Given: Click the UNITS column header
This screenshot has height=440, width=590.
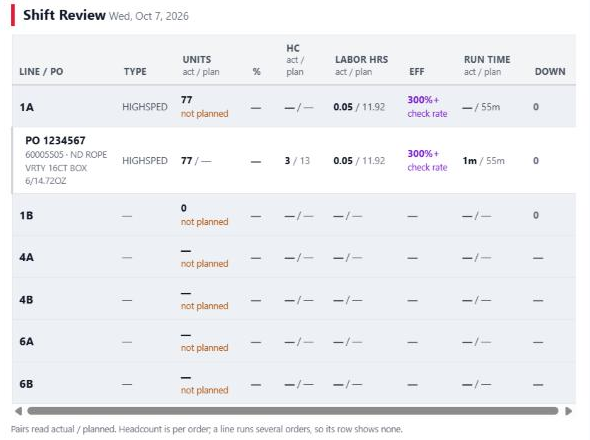Looking at the screenshot, I should point(201,65).
